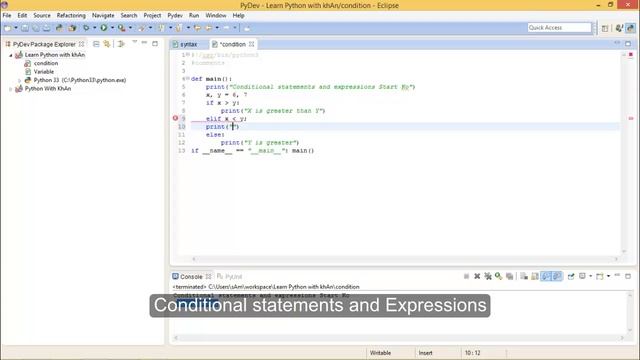Screen dimensions: 640x360
Task: Collapse the Learn Python with khAn project
Action: pyautogui.click(x=11, y=55)
